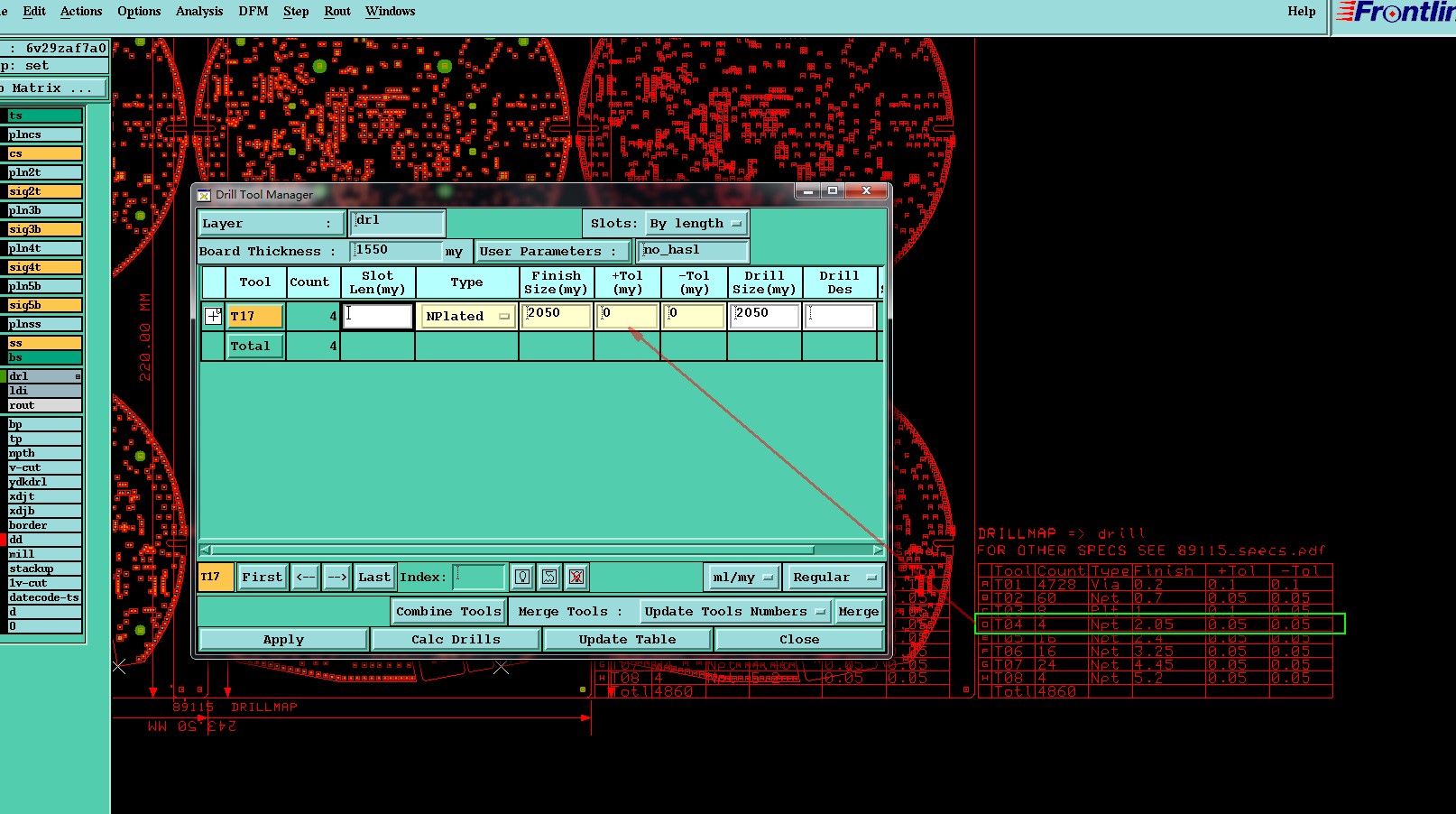Click the Combine Tools button
Screen dimensions: 1456x814
[448, 611]
